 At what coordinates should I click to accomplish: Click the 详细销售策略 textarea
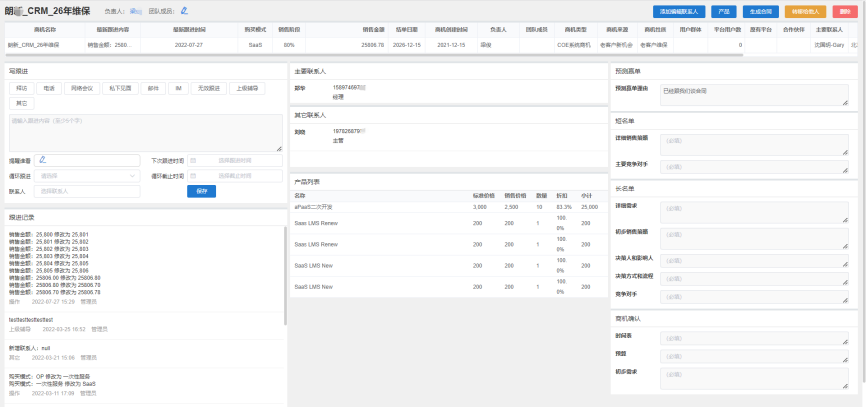pyautogui.click(x=754, y=145)
